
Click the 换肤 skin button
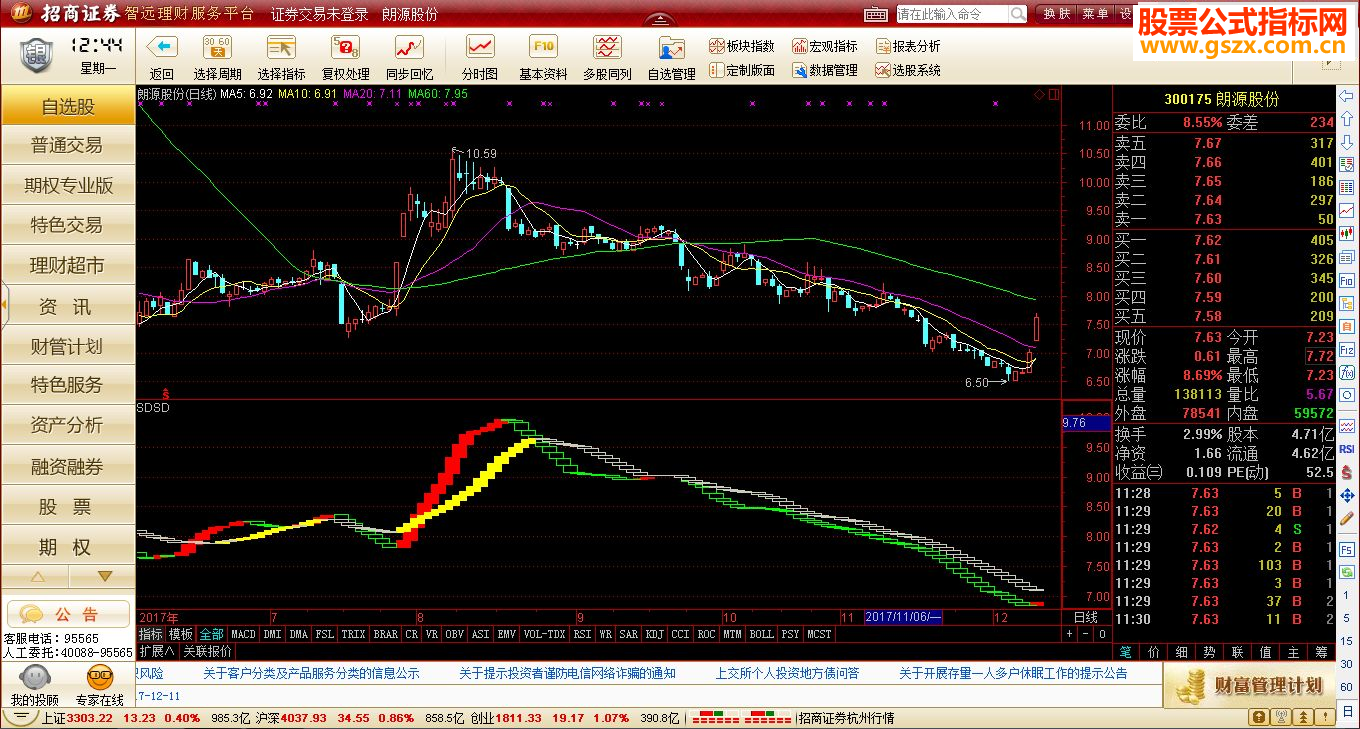coord(1056,14)
